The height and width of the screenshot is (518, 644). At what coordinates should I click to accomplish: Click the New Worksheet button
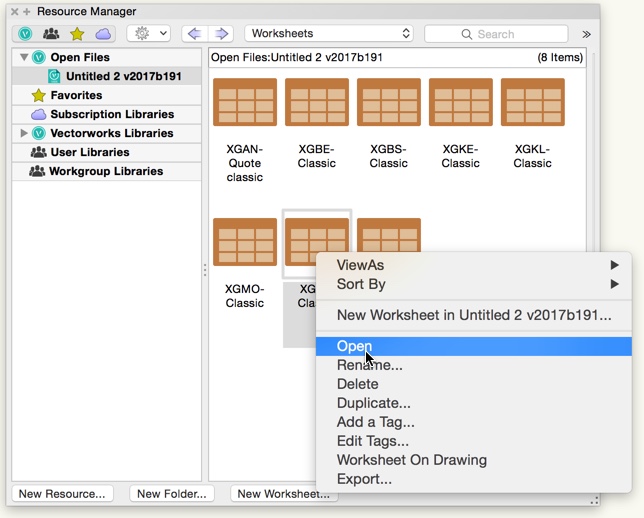coord(283,493)
